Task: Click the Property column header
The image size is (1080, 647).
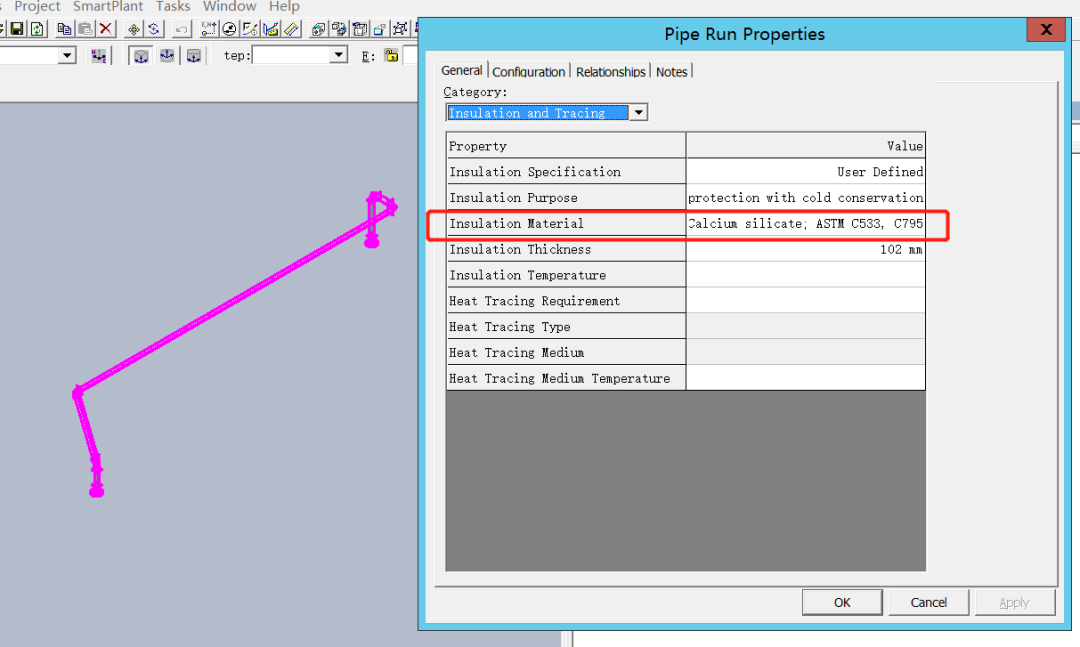Action: (565, 145)
